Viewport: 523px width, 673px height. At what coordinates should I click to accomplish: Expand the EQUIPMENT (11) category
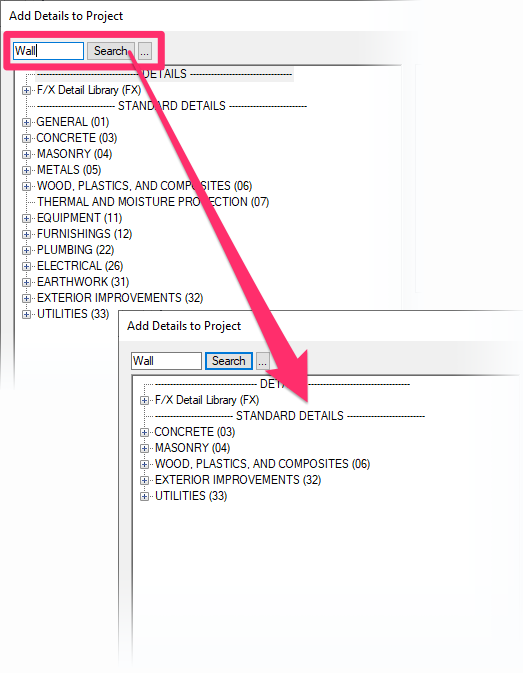tap(26, 218)
